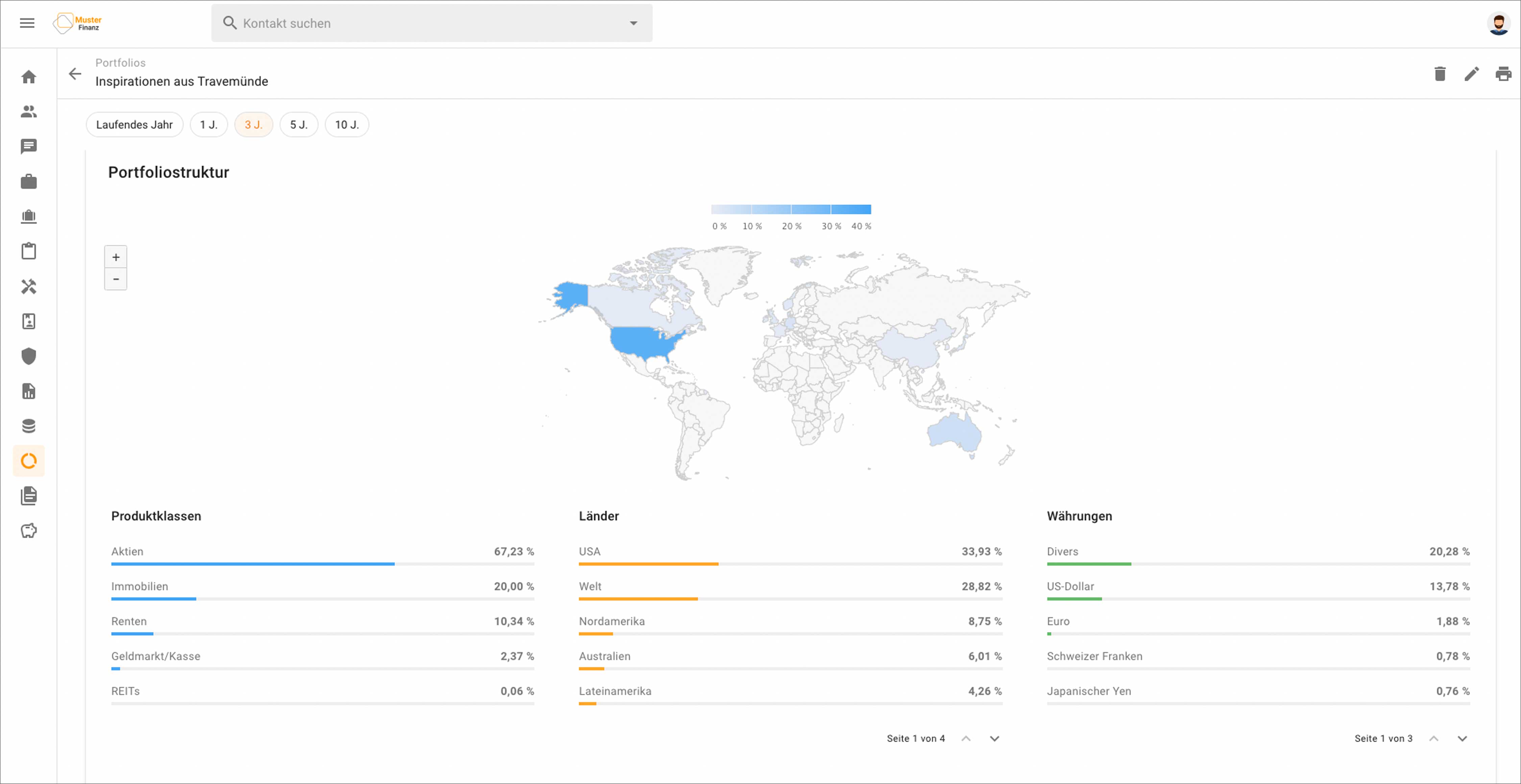Zoom in on the world map
Viewport: 1521px width, 784px height.
(x=116, y=257)
